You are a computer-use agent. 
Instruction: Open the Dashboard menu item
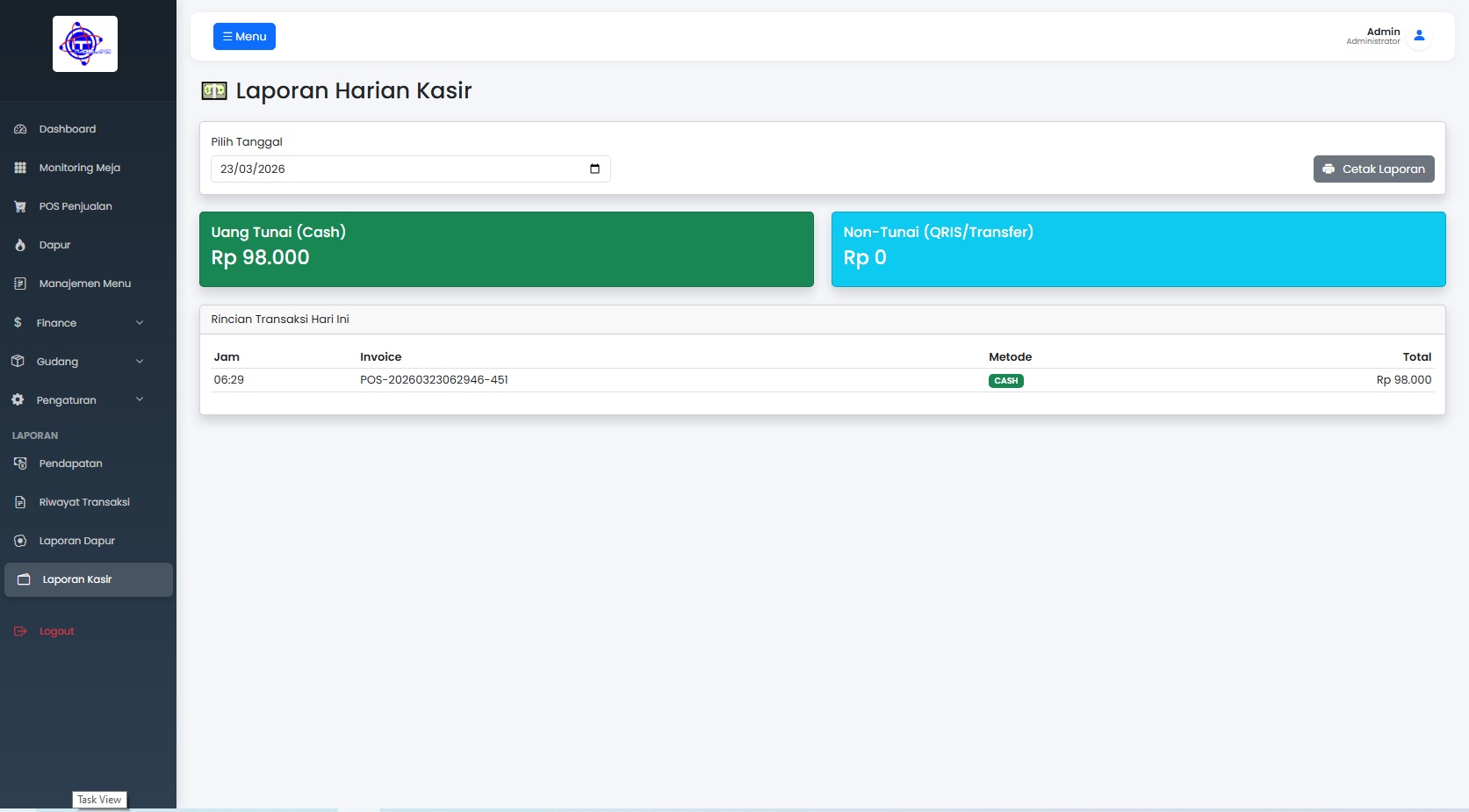tap(68, 129)
